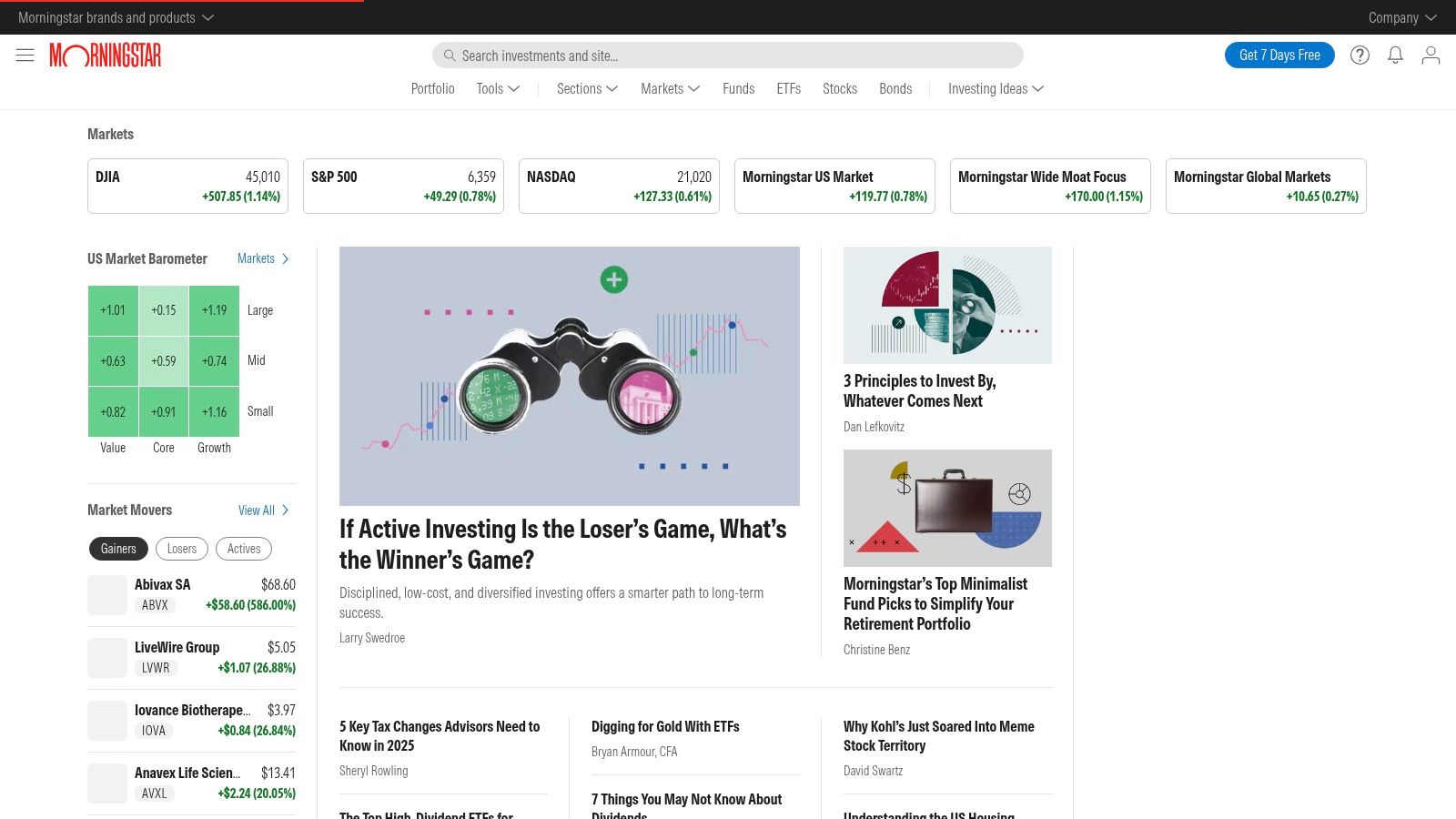
Task: Click the IOVA ticker tag
Action: point(154,731)
